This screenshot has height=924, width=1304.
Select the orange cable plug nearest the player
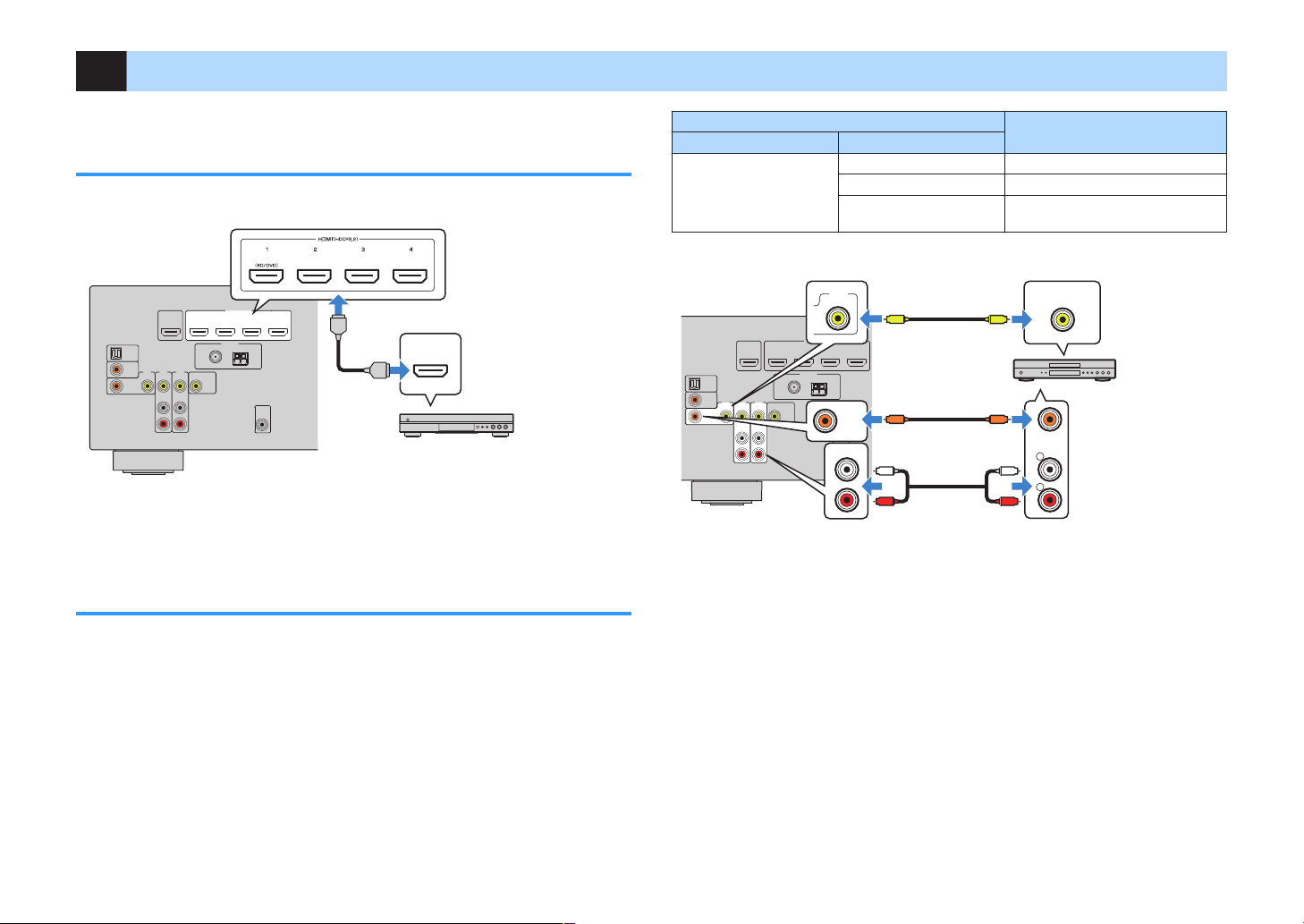coord(996,418)
